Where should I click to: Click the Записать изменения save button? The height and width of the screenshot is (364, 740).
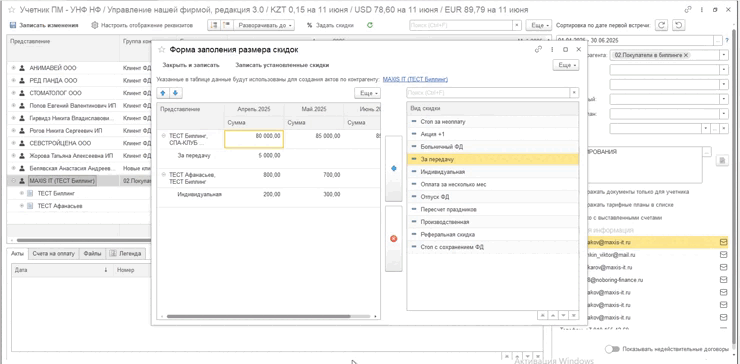coord(44,25)
